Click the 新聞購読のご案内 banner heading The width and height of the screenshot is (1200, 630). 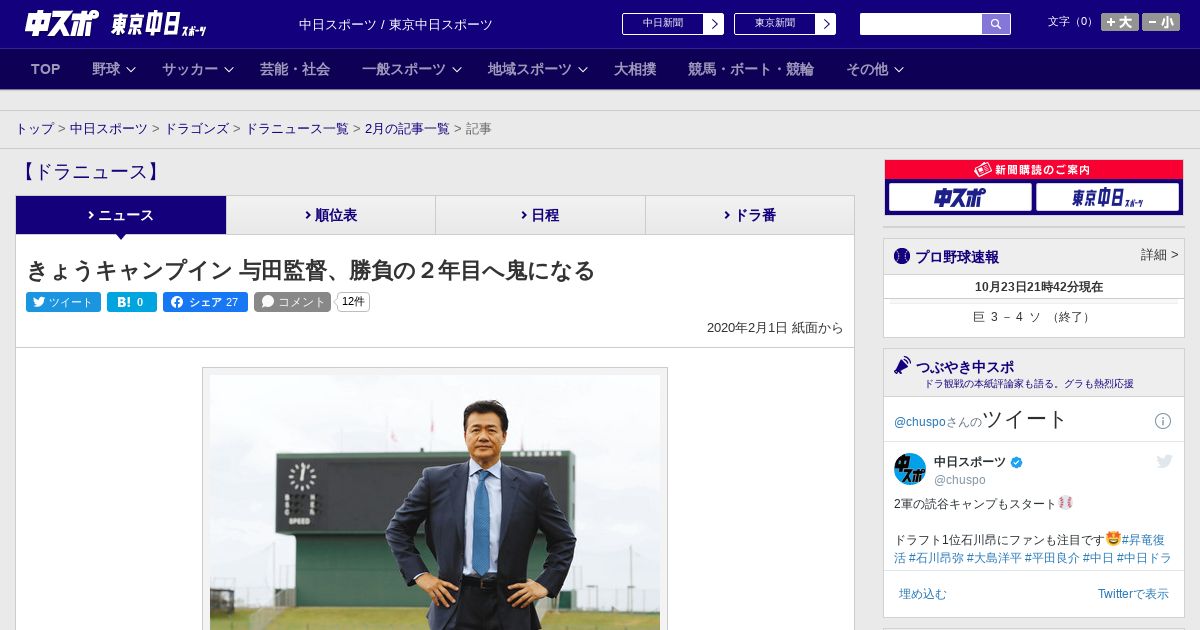click(1033, 170)
